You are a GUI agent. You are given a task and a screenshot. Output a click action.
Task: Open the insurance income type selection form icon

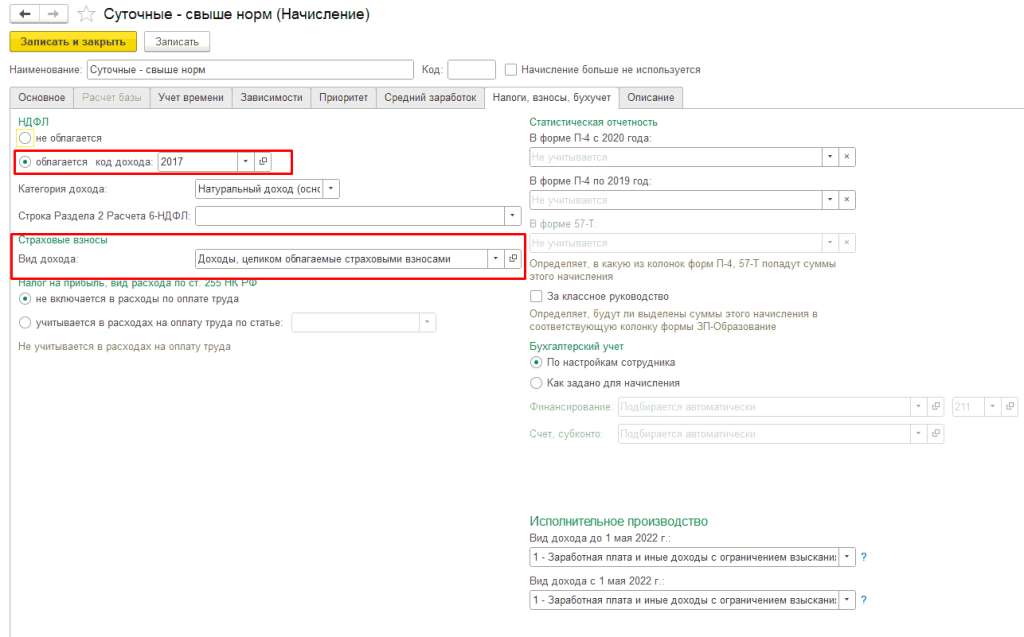click(513, 259)
